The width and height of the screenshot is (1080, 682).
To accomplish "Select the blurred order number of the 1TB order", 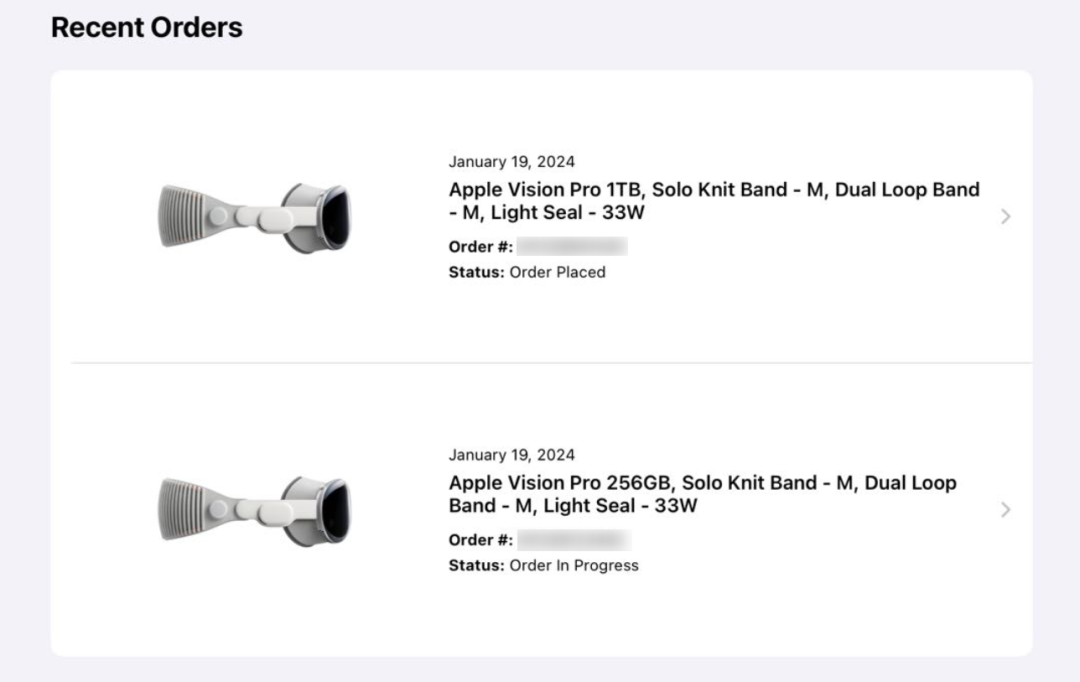I will click(572, 247).
